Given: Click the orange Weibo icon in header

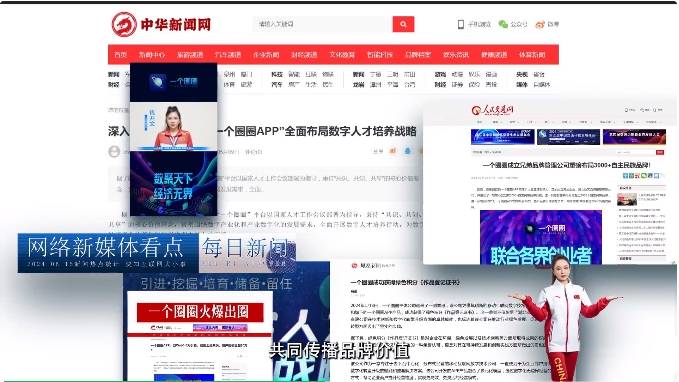Looking at the screenshot, I should (540, 25).
